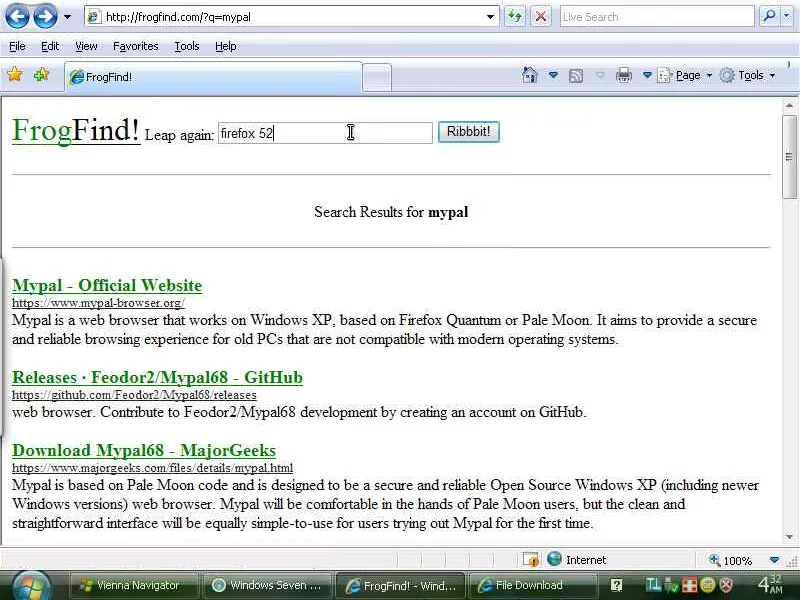Click the page scrollbar down arrow
The height and width of the screenshot is (600, 800).
coord(789,537)
